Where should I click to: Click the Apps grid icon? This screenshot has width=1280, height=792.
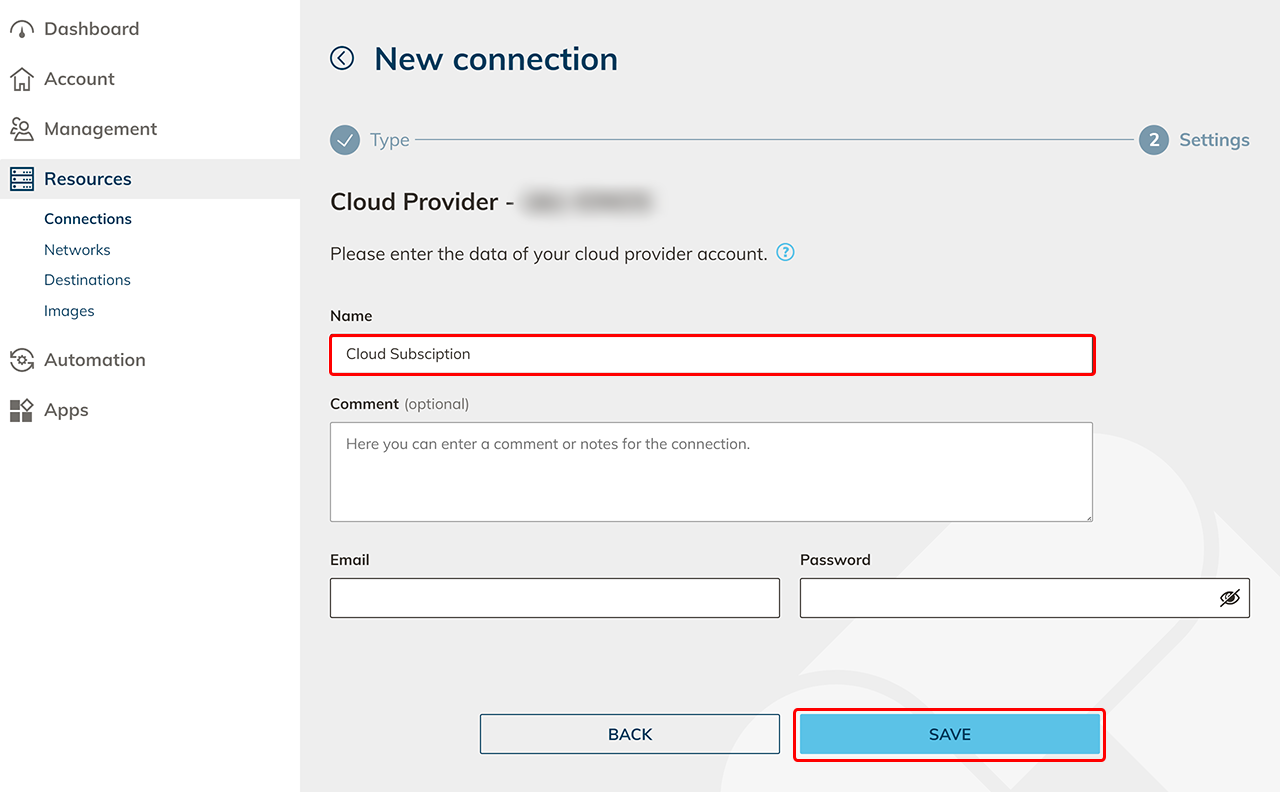coord(22,410)
